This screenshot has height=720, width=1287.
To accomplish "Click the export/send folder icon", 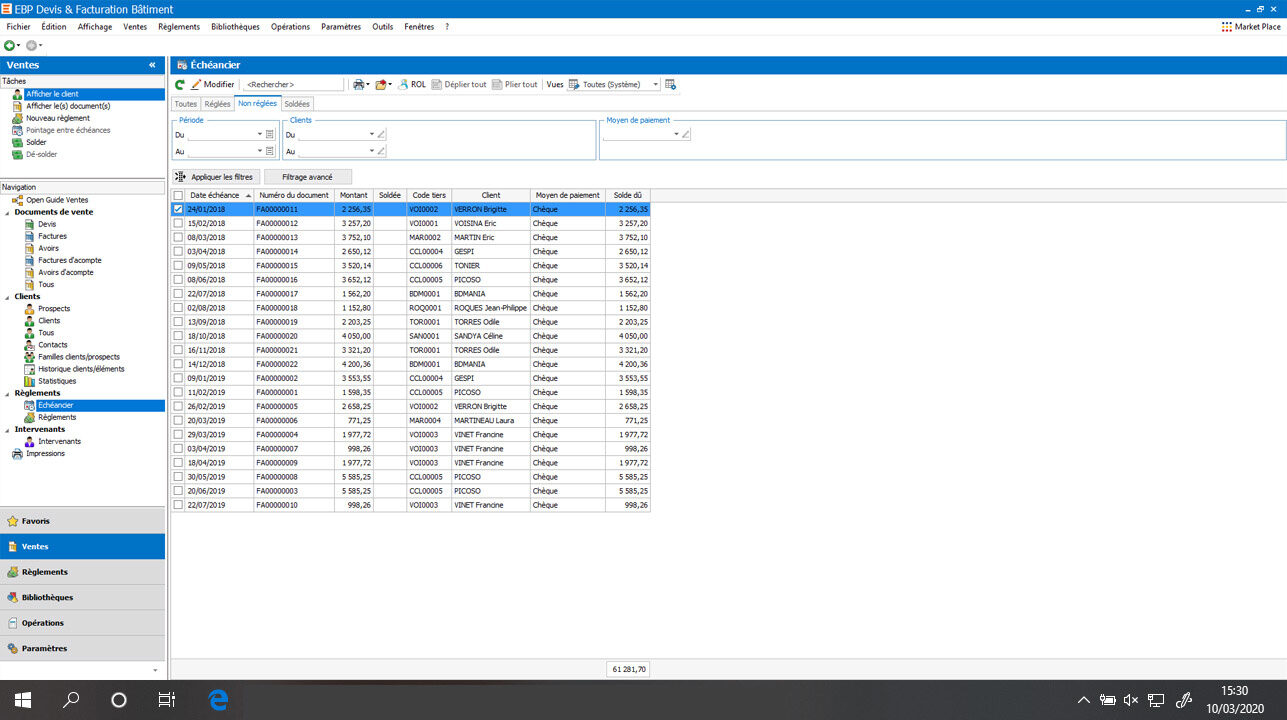I will [381, 85].
